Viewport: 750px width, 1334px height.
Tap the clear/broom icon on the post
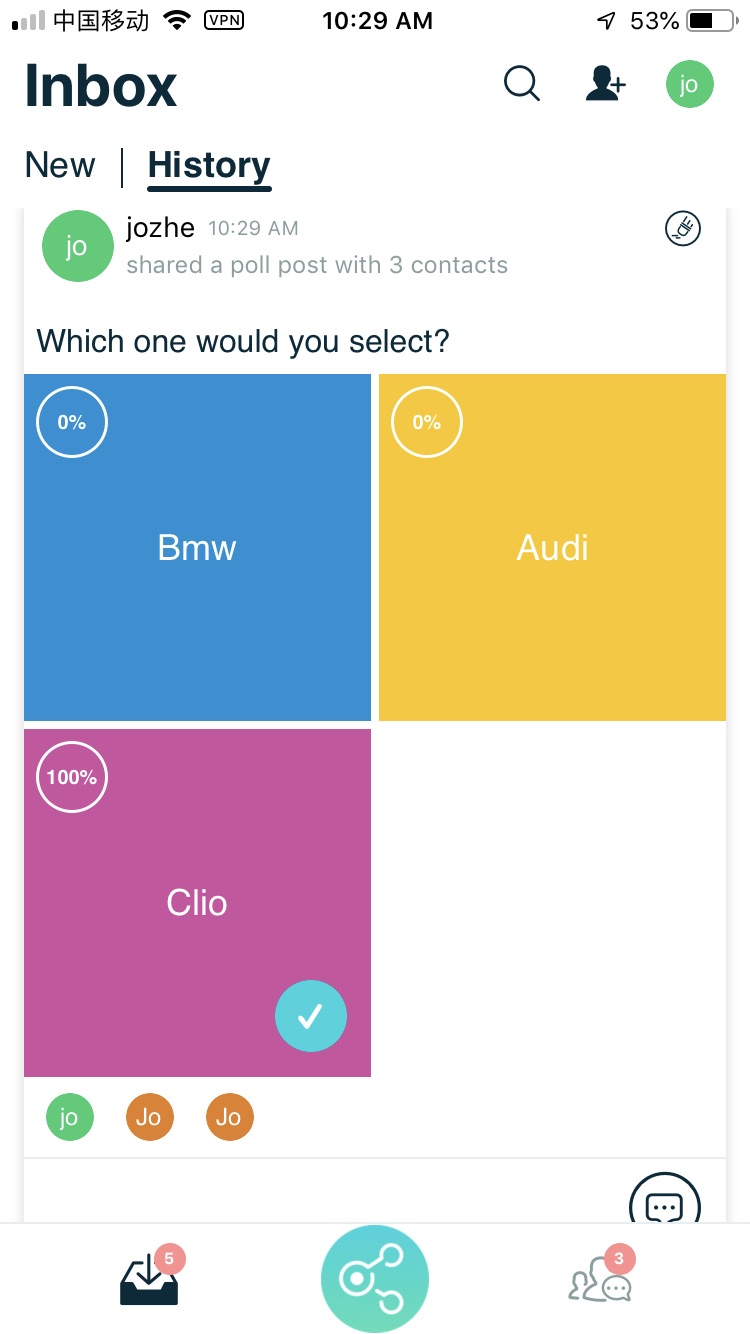point(683,229)
